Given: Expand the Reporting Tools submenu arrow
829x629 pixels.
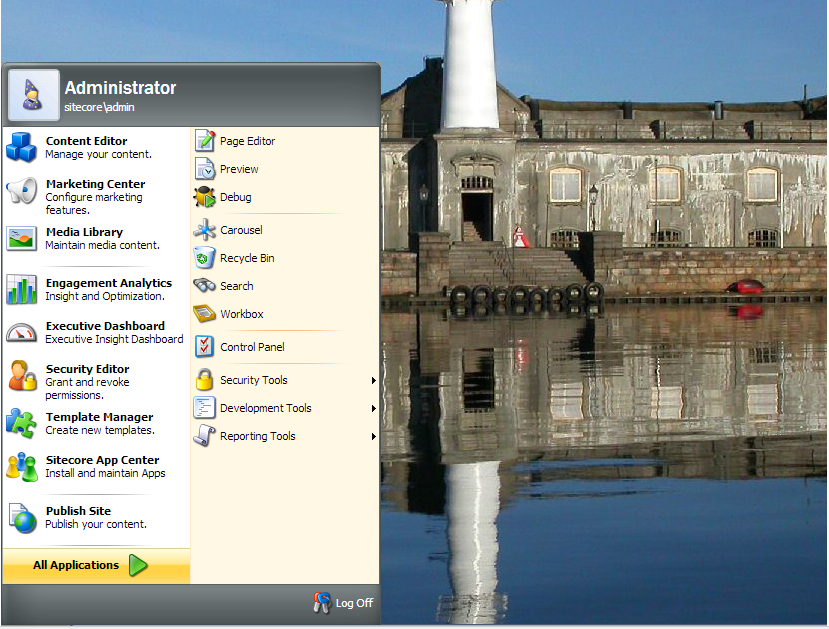Looking at the screenshot, I should click(x=373, y=437).
